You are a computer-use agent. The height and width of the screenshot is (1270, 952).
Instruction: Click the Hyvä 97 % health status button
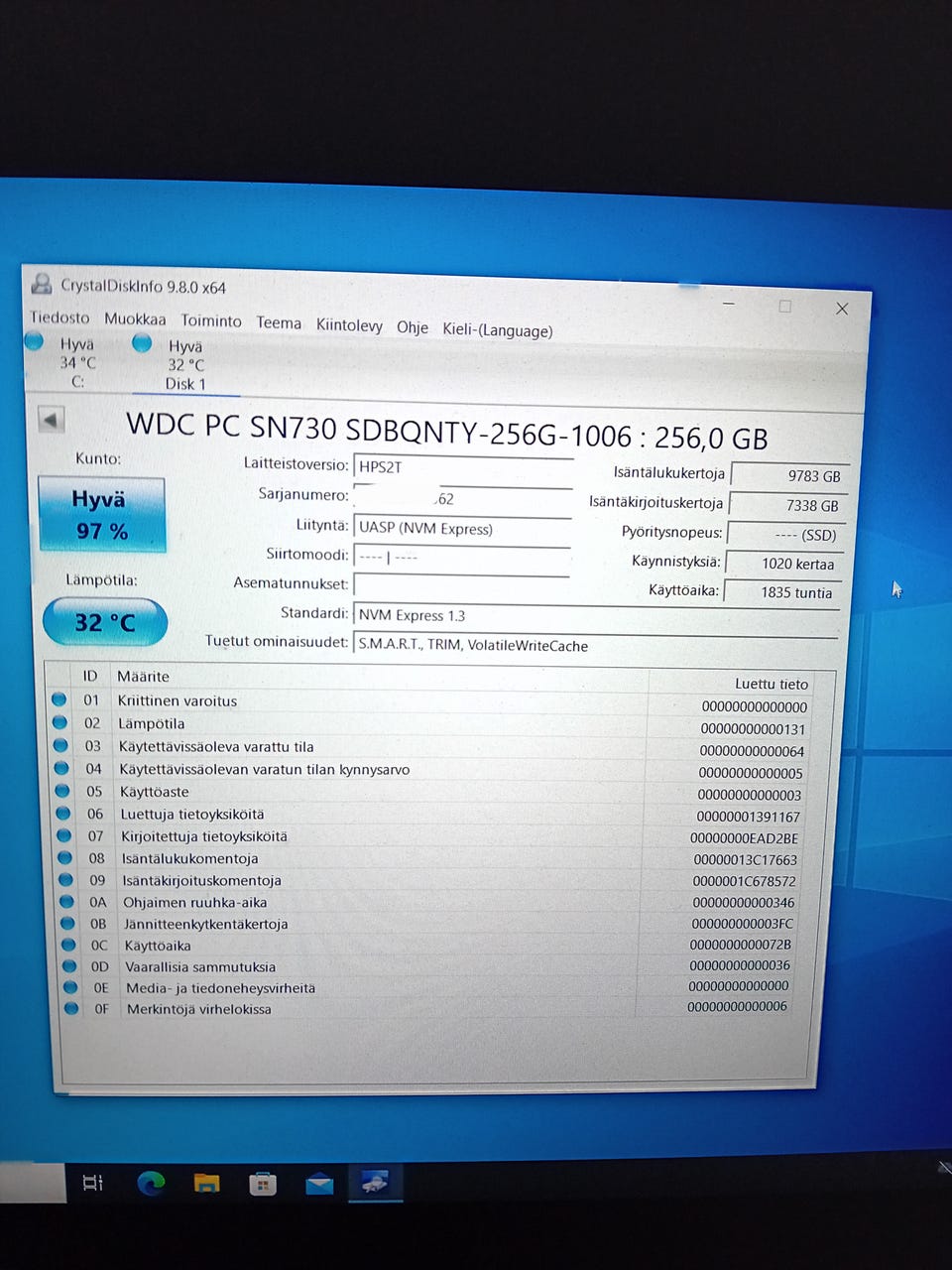[x=101, y=514]
